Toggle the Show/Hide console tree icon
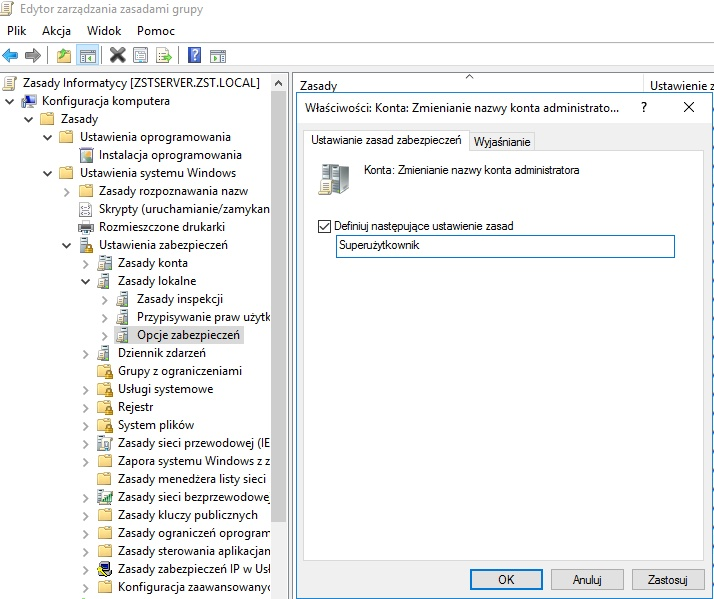 (87, 55)
